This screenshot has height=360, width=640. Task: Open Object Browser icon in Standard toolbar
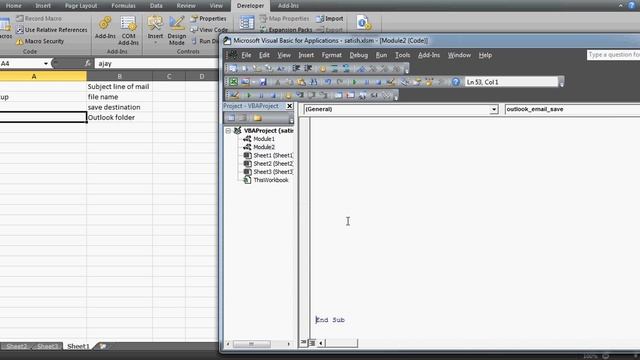point(429,82)
